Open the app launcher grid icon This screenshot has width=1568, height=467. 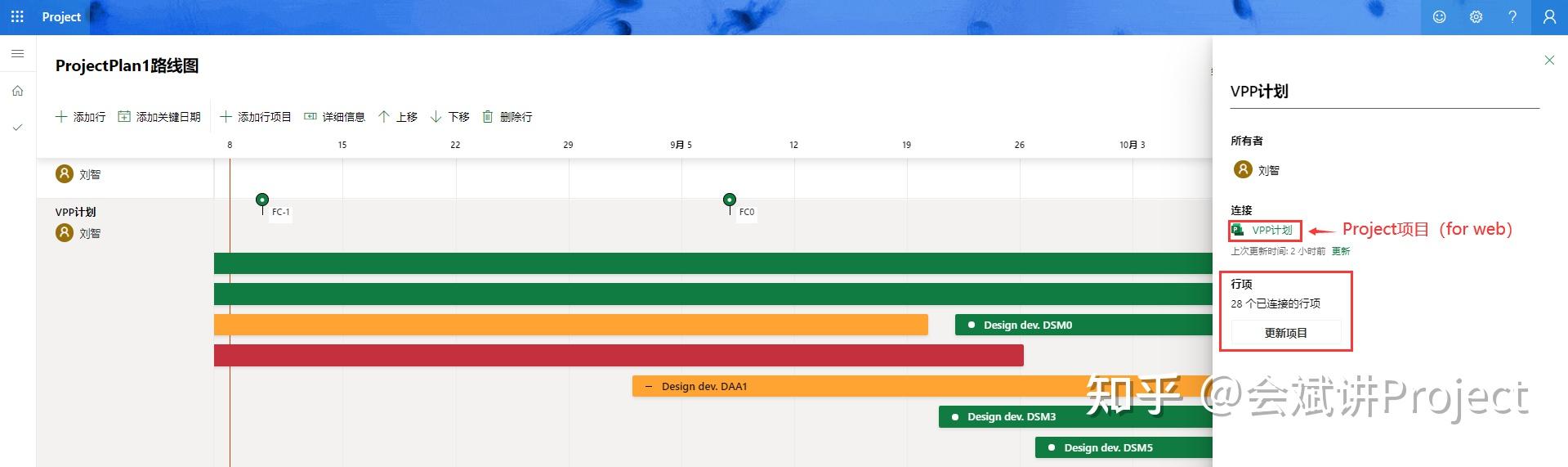(17, 16)
